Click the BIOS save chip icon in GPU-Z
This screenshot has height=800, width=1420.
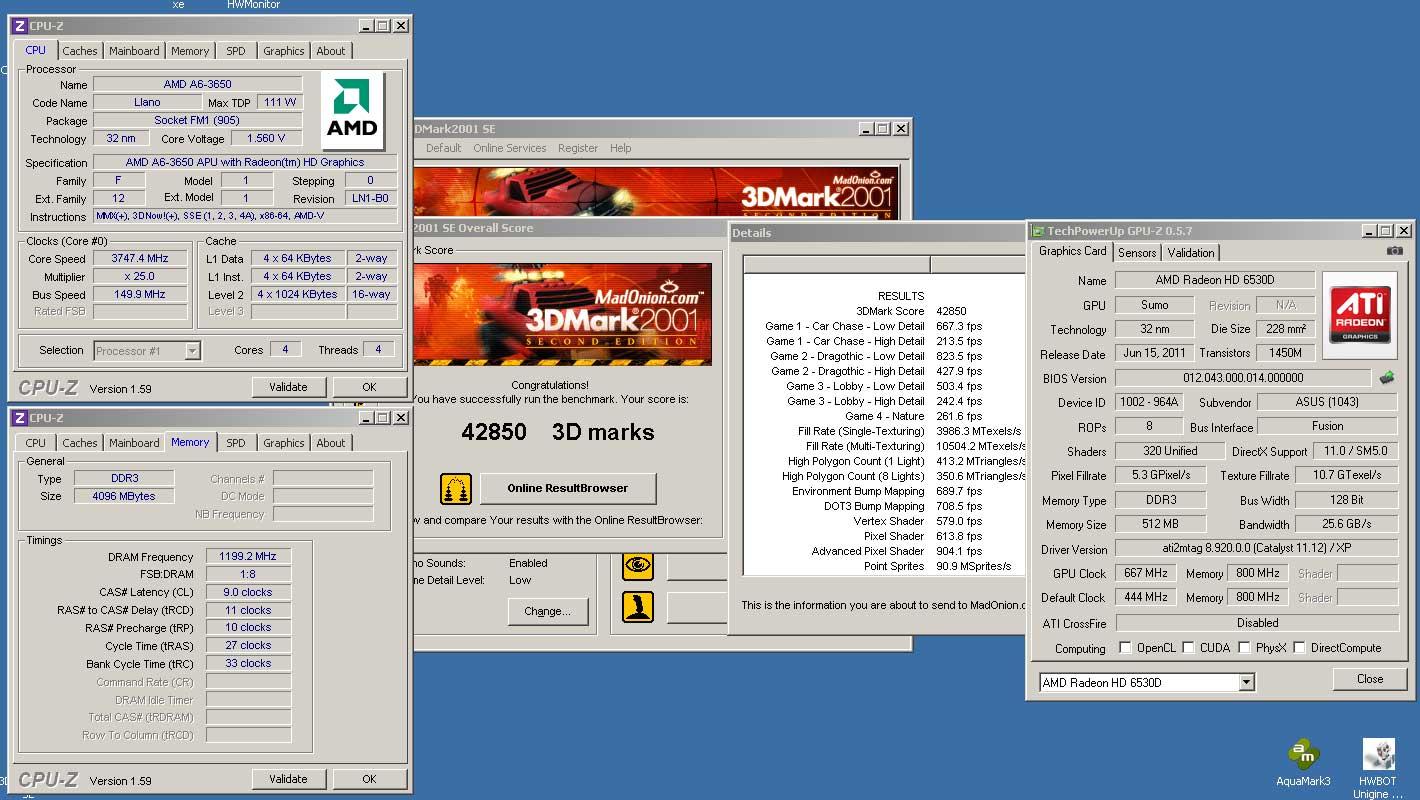(1387, 378)
